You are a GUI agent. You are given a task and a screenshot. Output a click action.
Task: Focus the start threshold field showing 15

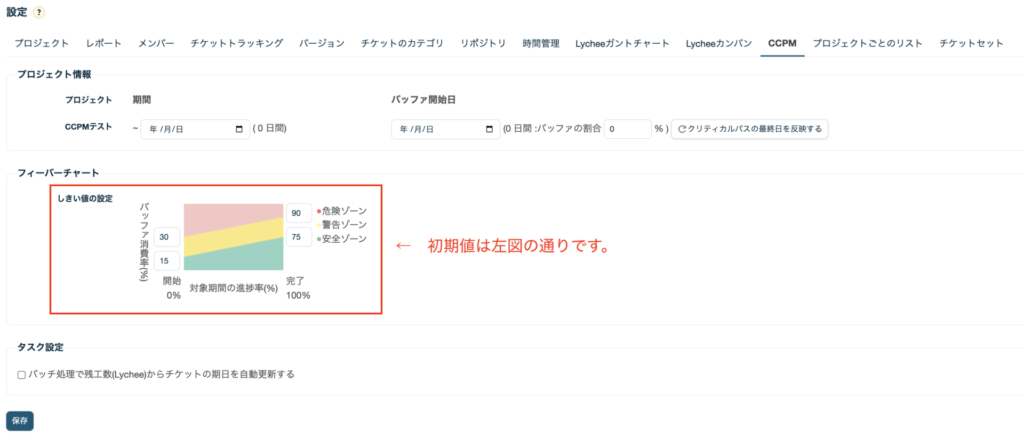167,261
